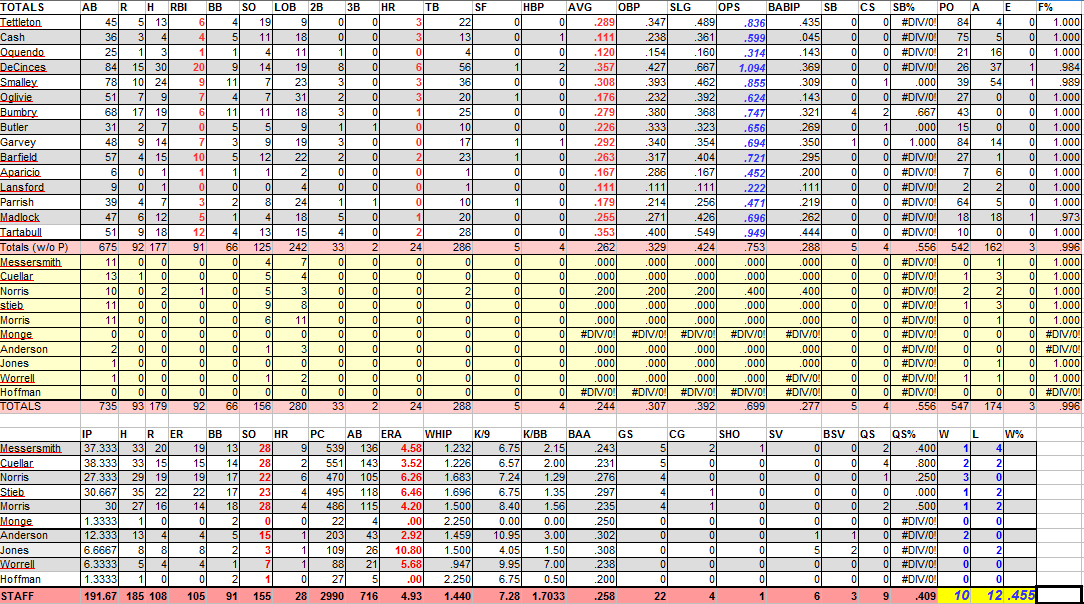Image resolution: width=1084 pixels, height=604 pixels.
Task: Select the AB batting column header
Action: (x=98, y=7)
